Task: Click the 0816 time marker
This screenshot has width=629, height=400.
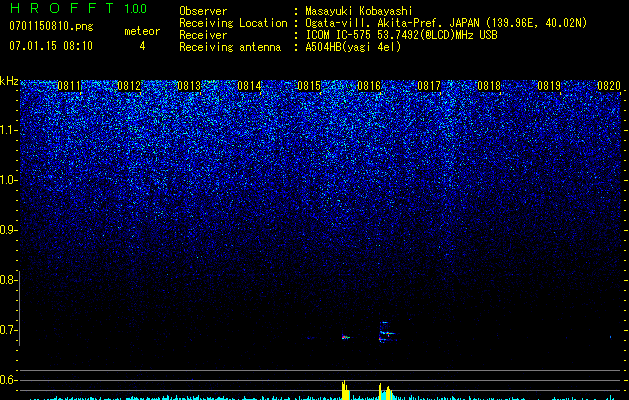Action: [x=369, y=86]
